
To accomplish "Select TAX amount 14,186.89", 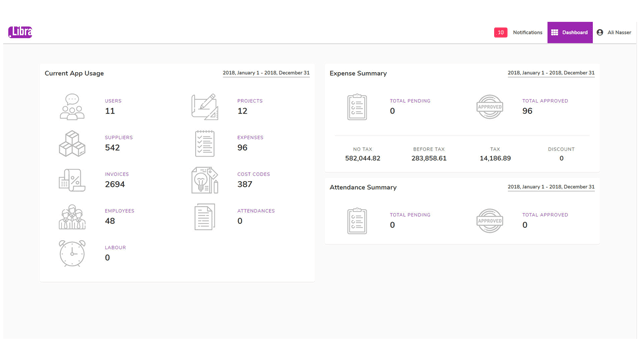I will 495,158.
